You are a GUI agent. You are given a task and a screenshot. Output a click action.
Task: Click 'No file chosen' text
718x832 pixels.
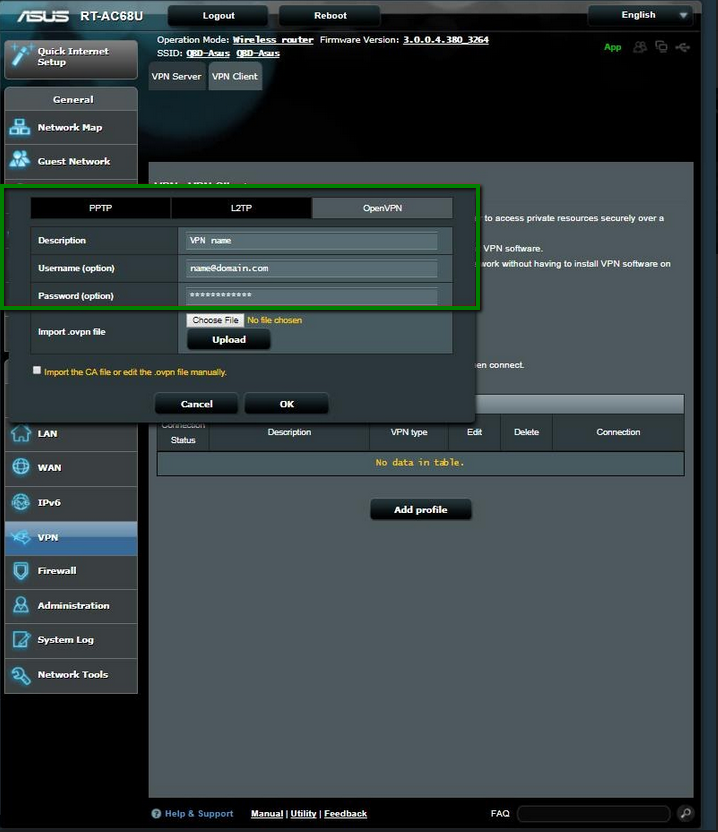click(x=274, y=320)
